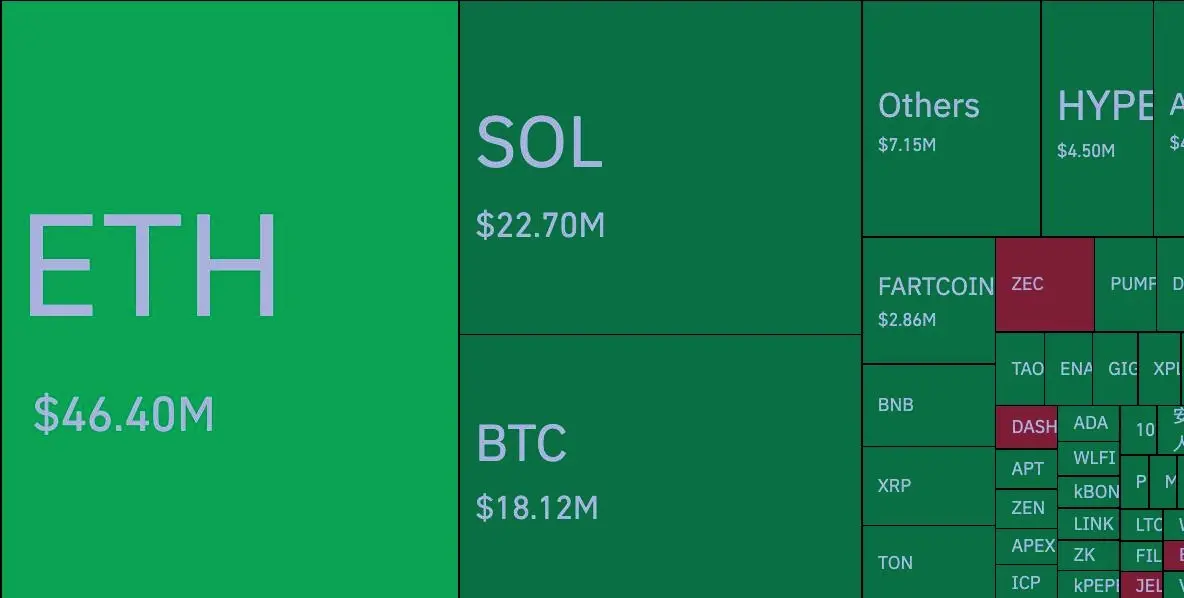Select the HYPE tile
The width and height of the screenshot is (1184, 598).
tap(1097, 119)
